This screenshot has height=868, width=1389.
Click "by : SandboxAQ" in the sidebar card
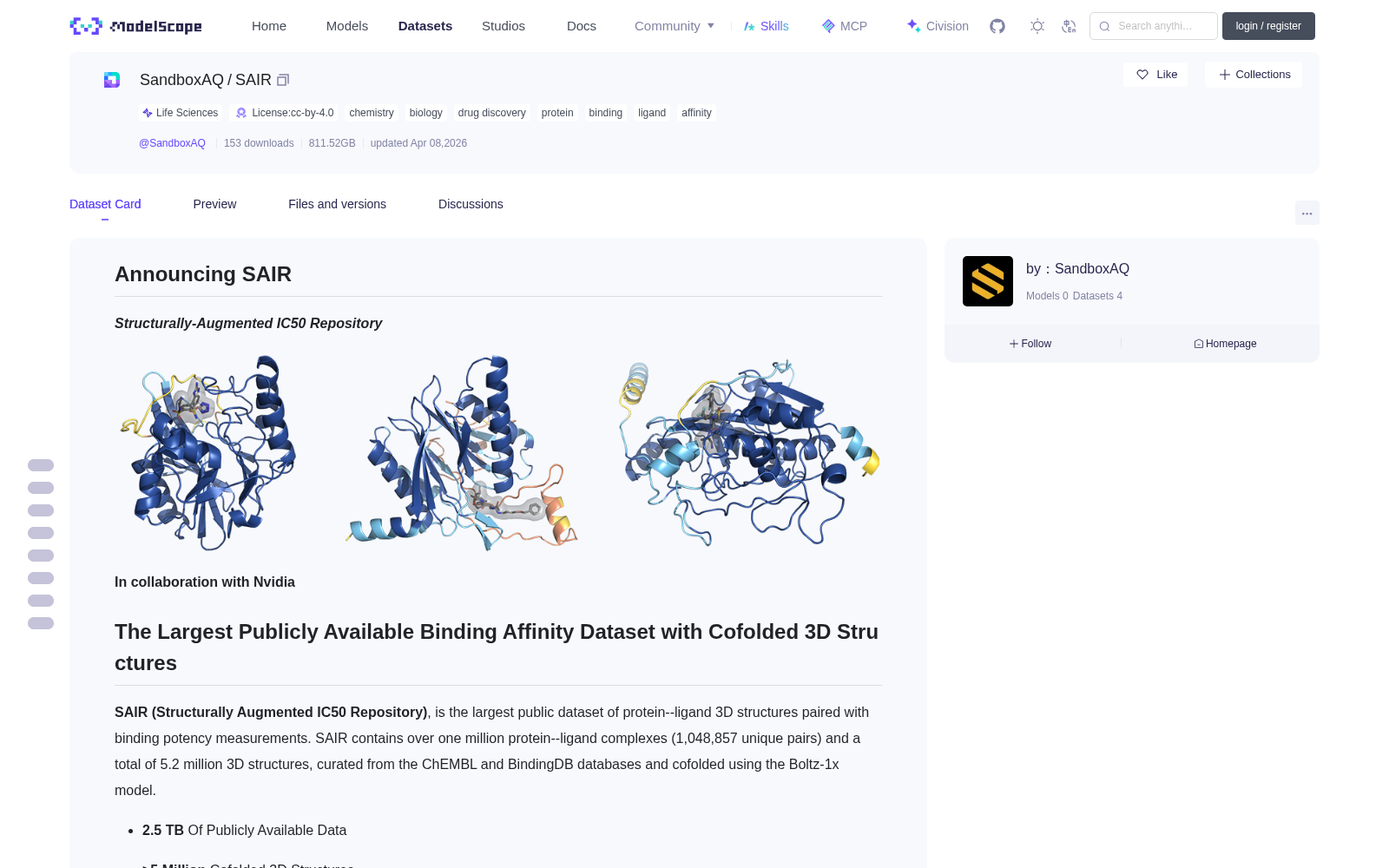coord(1077,269)
